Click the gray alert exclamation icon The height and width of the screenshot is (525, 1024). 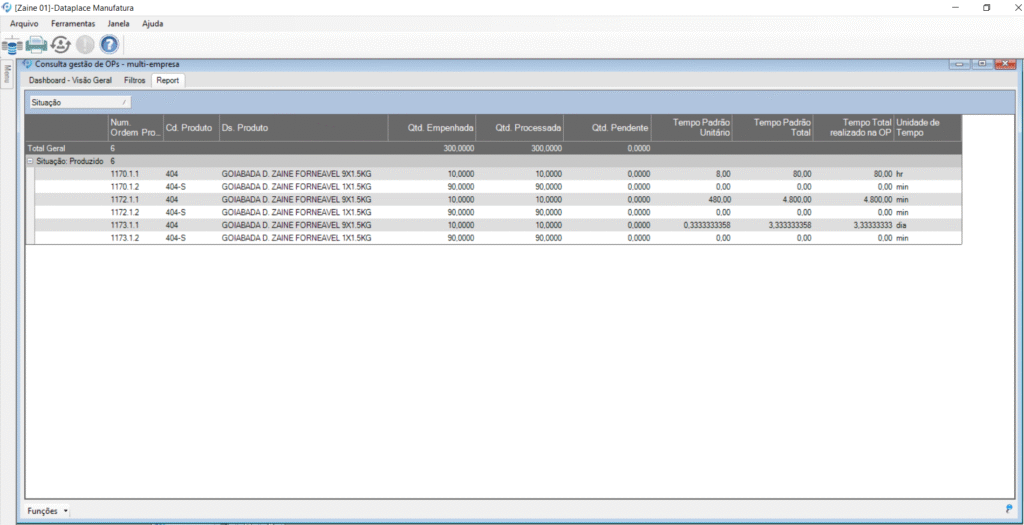click(85, 44)
